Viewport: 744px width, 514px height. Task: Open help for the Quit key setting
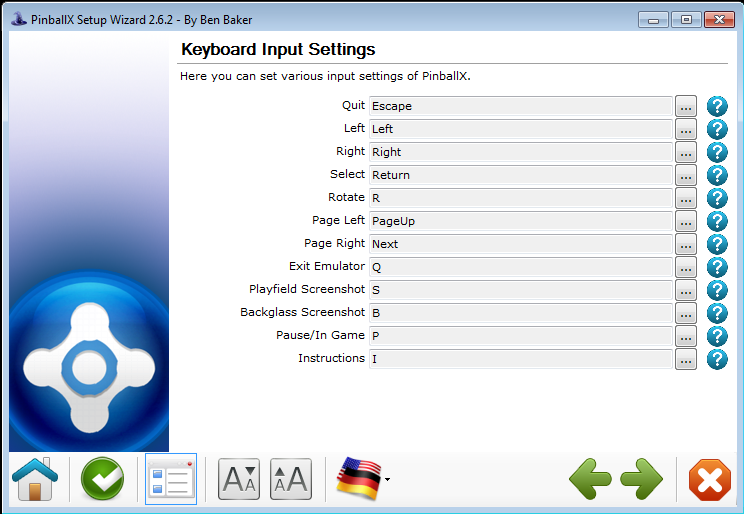[x=717, y=106]
